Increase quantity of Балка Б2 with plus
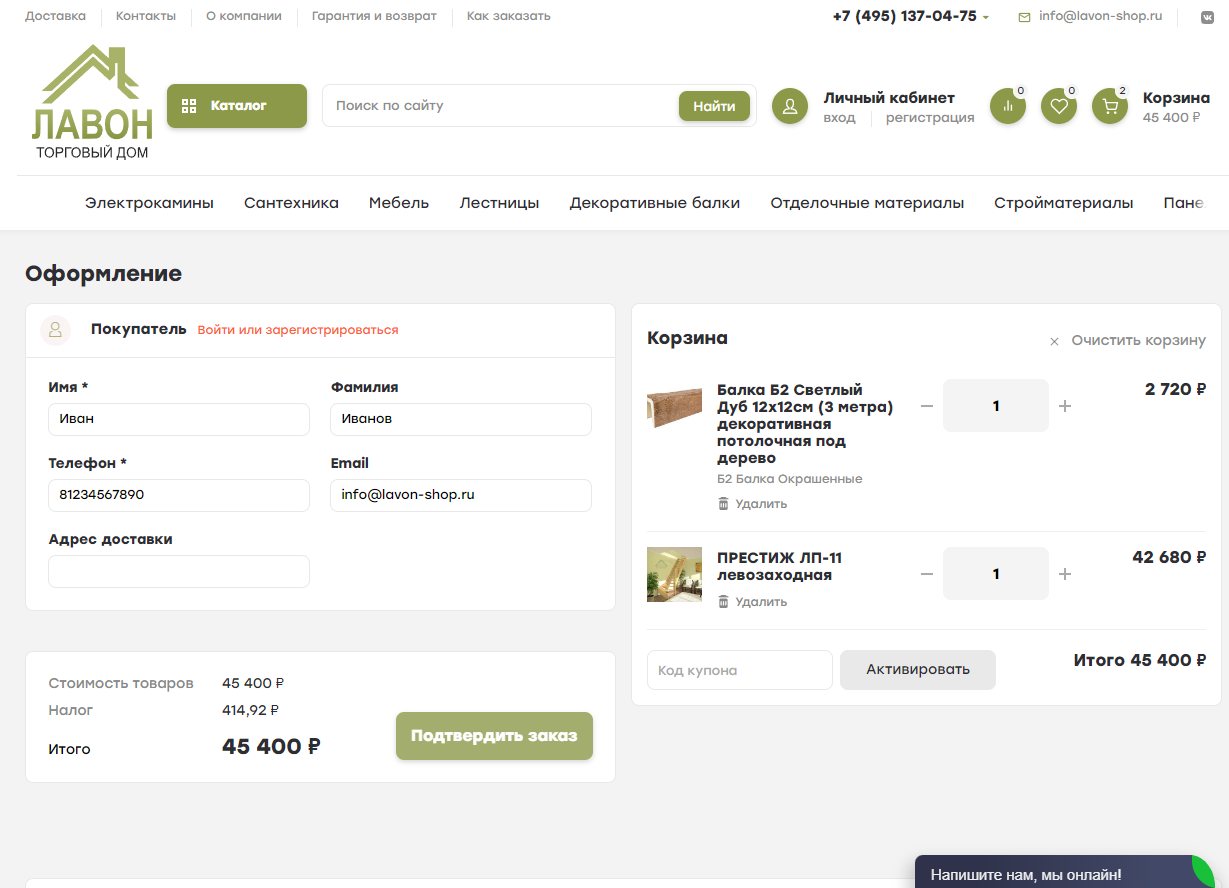 1065,406
